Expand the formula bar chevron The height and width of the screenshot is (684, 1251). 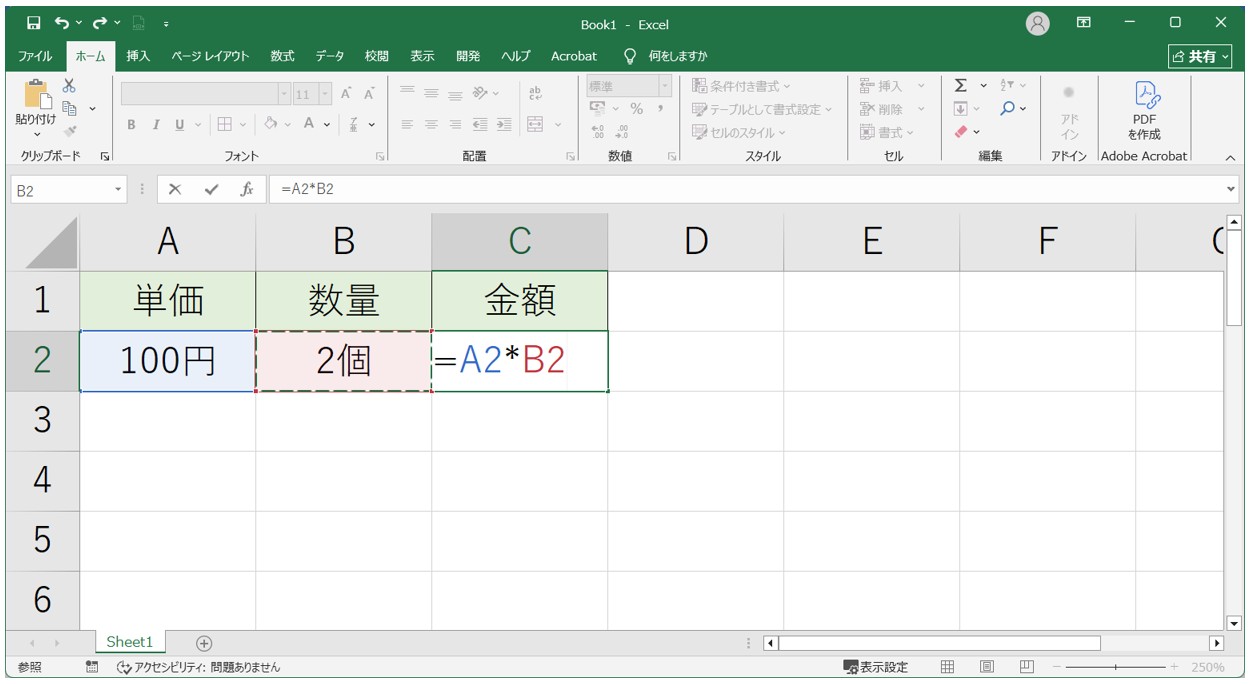[x=1230, y=189]
